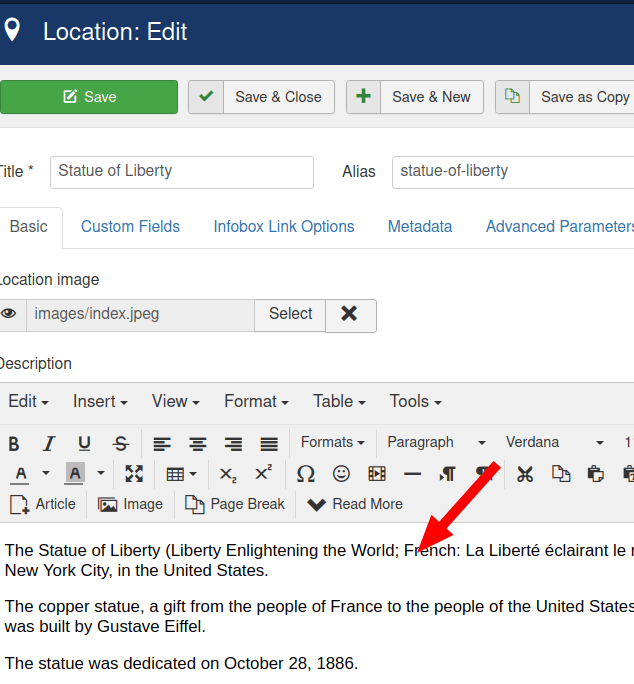This screenshot has width=634, height=684.
Task: Open the Infobox Link Options tab
Action: coord(284,227)
